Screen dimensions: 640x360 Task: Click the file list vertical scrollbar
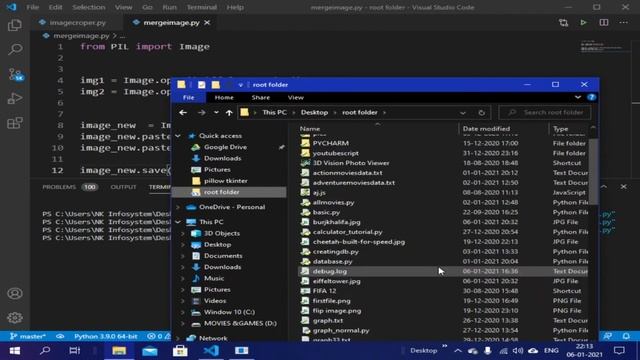pyautogui.click(x=593, y=171)
